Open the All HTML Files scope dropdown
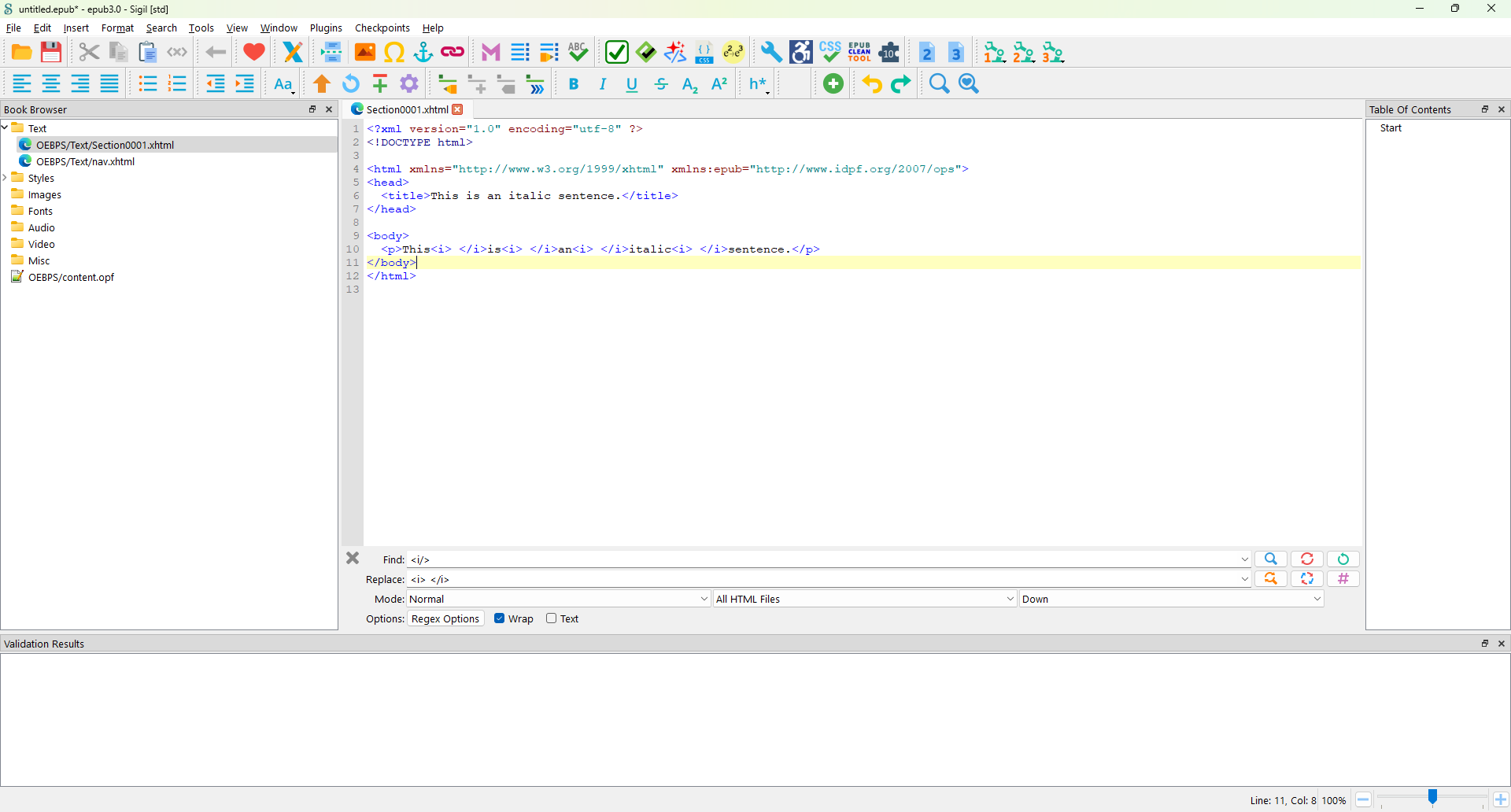This screenshot has width=1511, height=812. [864, 600]
